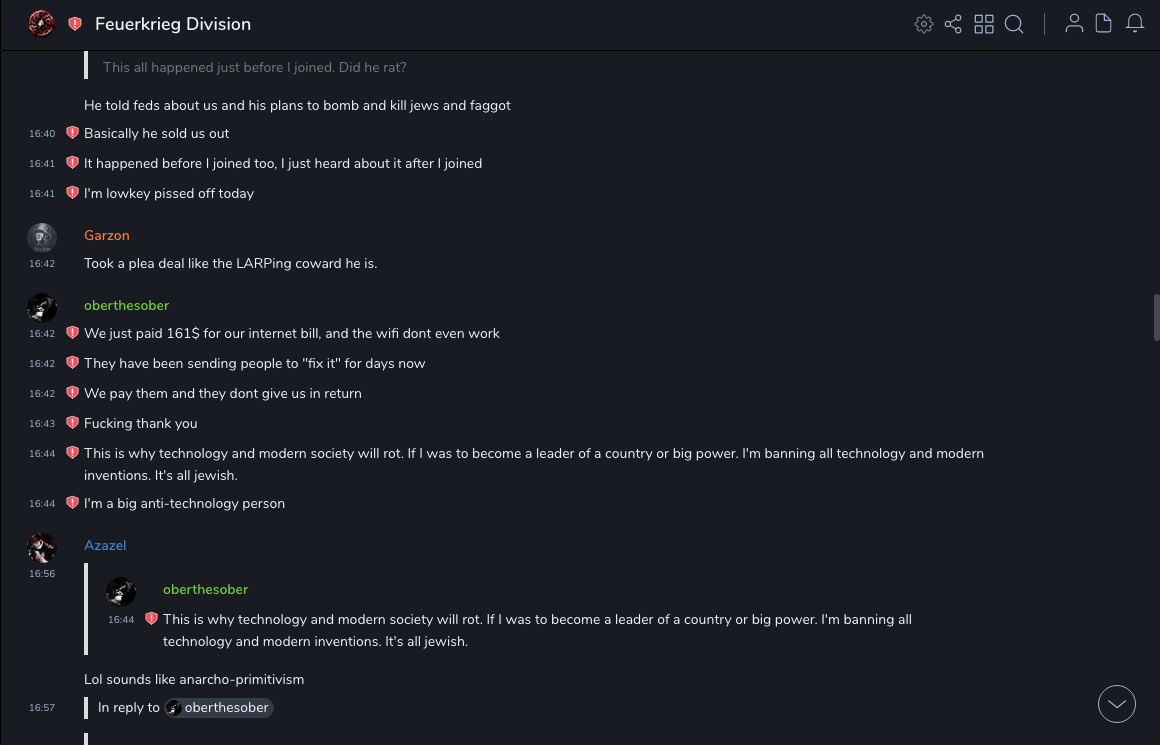This screenshot has width=1160, height=745.
Task: Click the 16:42 timestamp under Garzon
Action: pyautogui.click(x=42, y=264)
